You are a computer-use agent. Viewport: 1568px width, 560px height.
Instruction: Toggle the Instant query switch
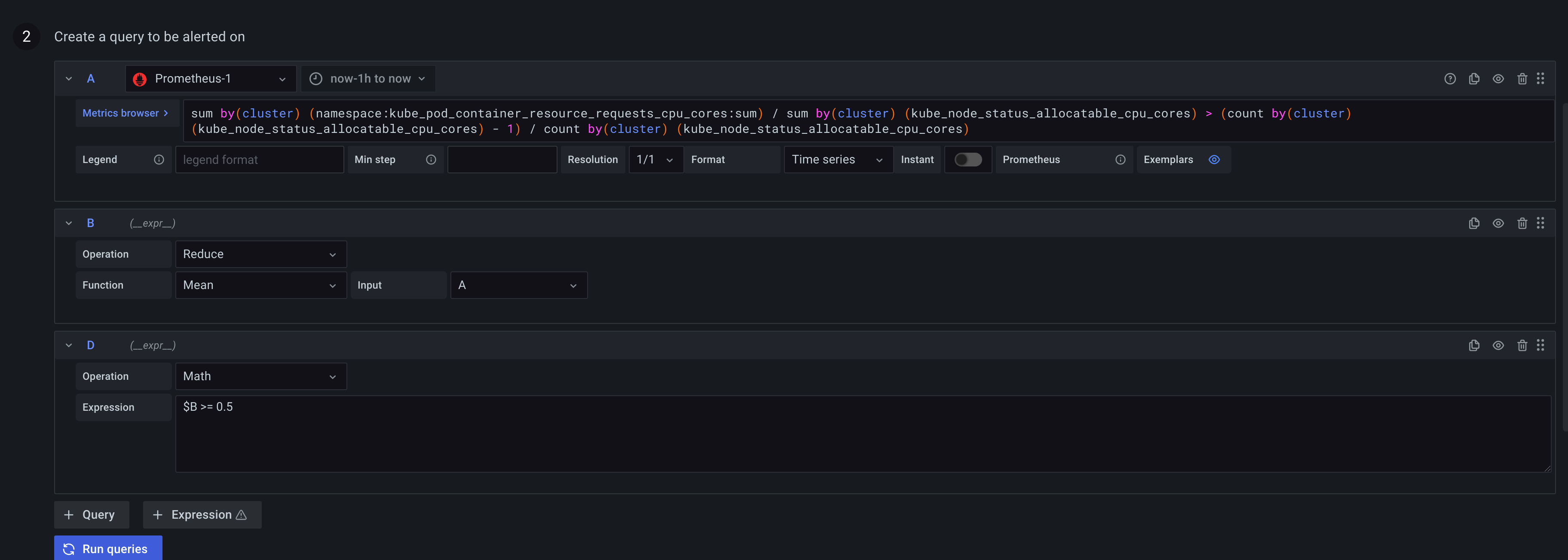[968, 160]
